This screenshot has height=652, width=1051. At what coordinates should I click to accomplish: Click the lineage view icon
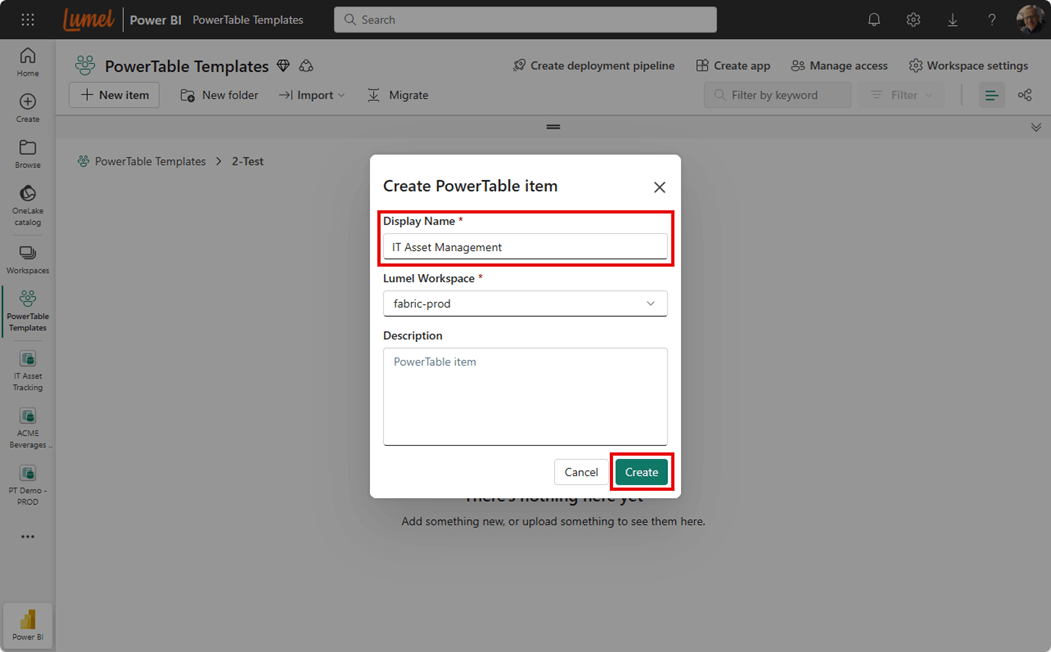point(1024,95)
